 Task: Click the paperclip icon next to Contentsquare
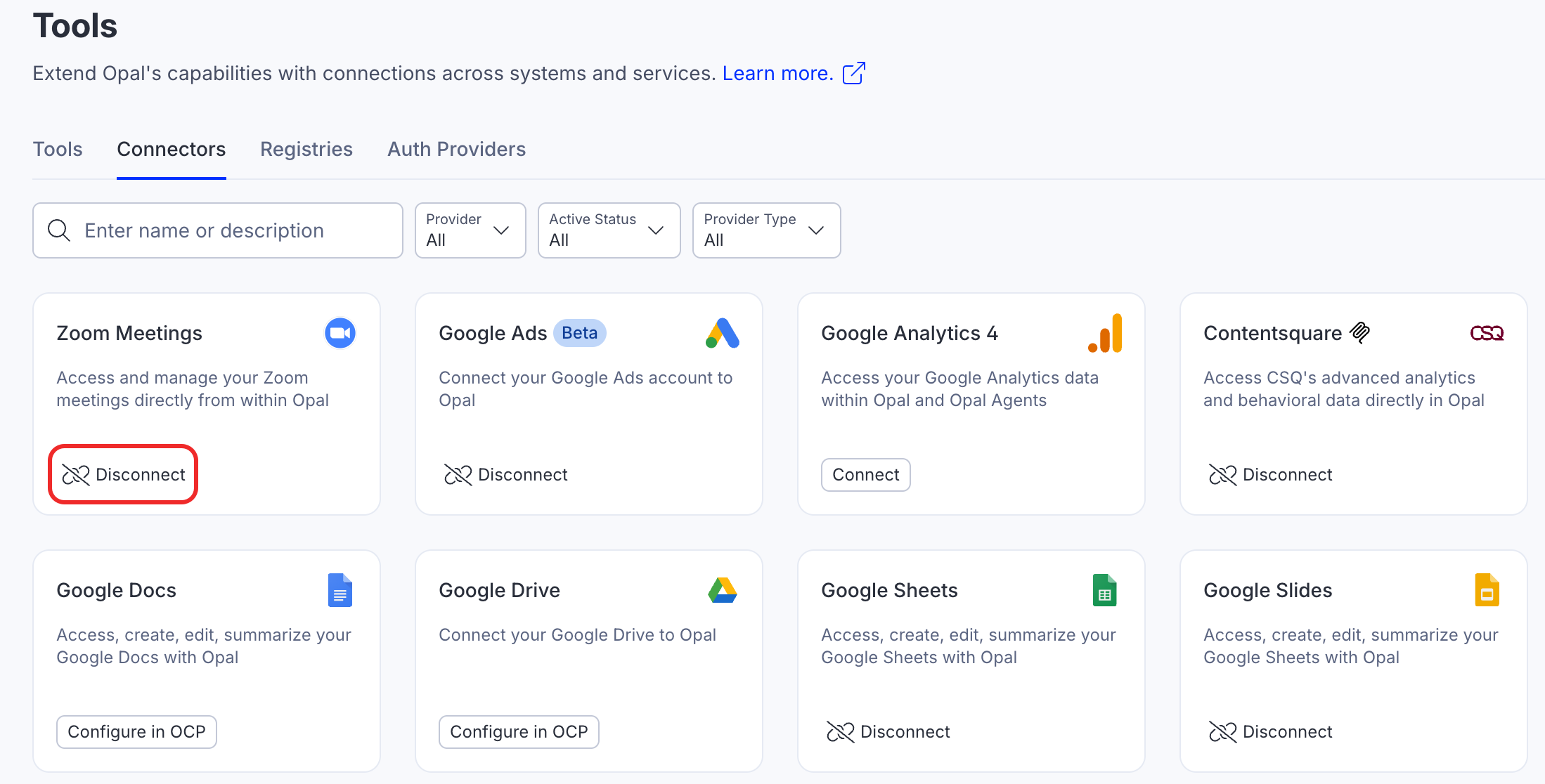click(x=1360, y=332)
